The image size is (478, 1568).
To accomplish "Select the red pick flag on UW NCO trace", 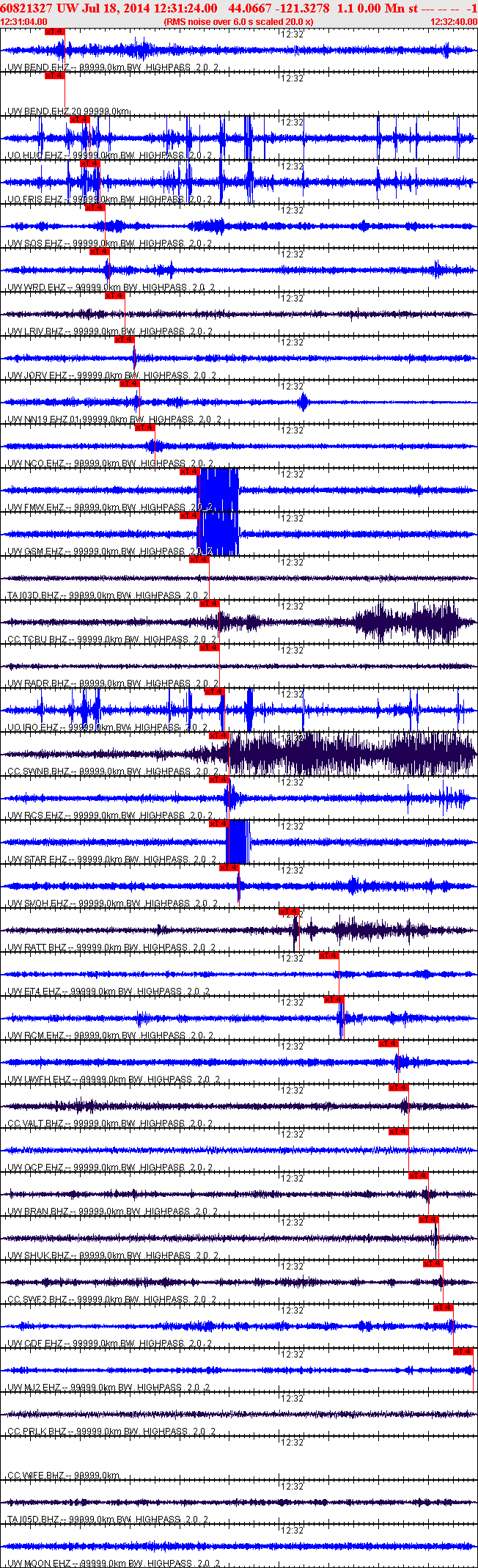I will 144,428.
